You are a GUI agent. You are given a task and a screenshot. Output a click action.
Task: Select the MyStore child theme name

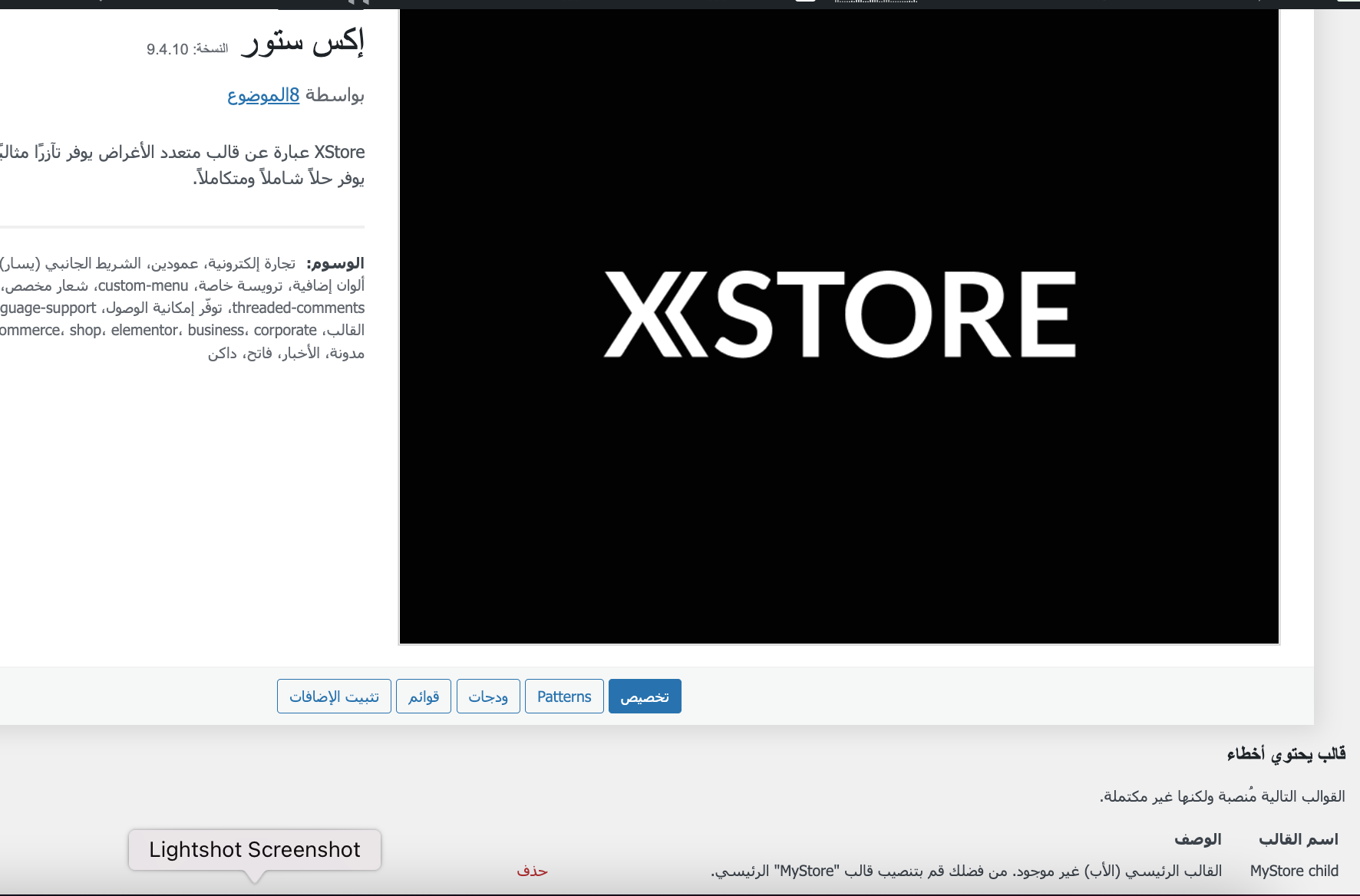pos(1294,871)
